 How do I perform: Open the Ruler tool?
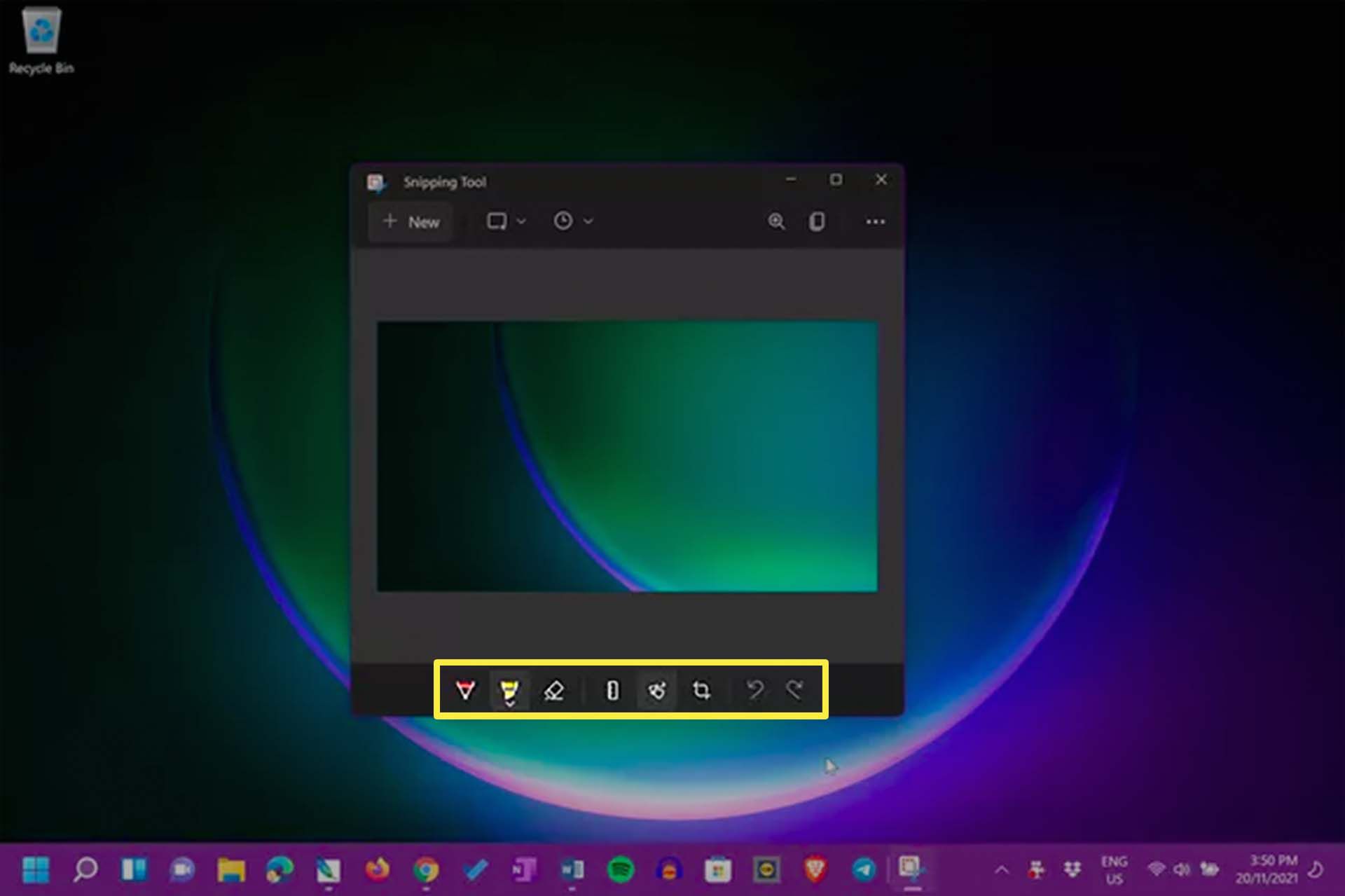point(612,691)
